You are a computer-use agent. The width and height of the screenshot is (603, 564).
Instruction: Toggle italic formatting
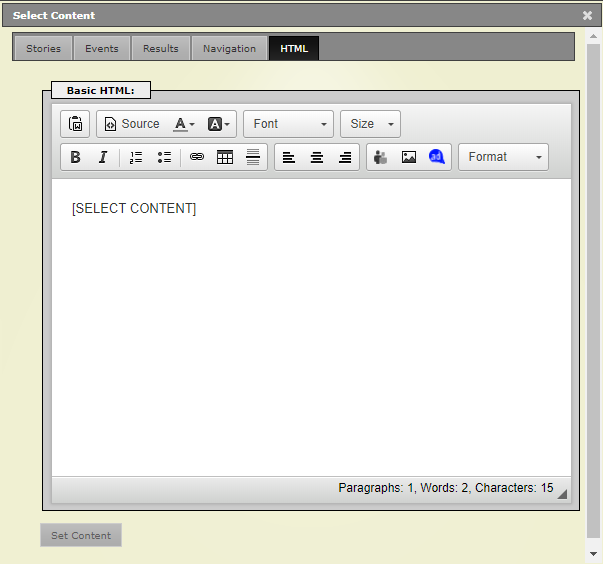[103, 157]
